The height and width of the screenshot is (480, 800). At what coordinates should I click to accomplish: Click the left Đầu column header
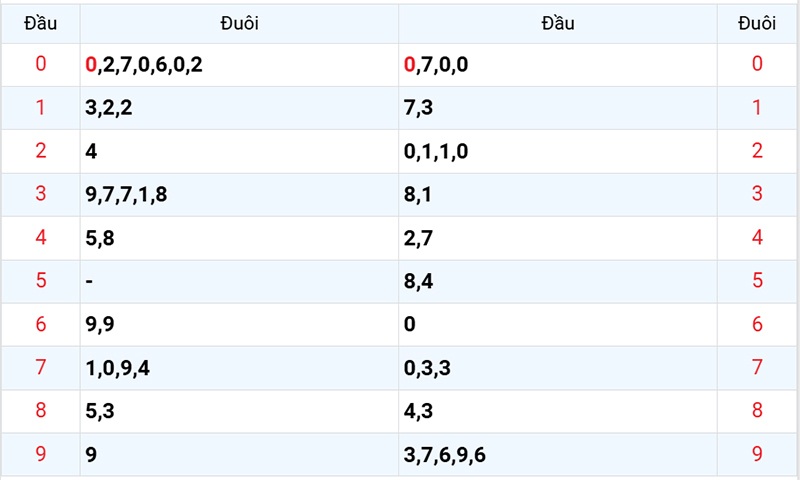point(40,23)
